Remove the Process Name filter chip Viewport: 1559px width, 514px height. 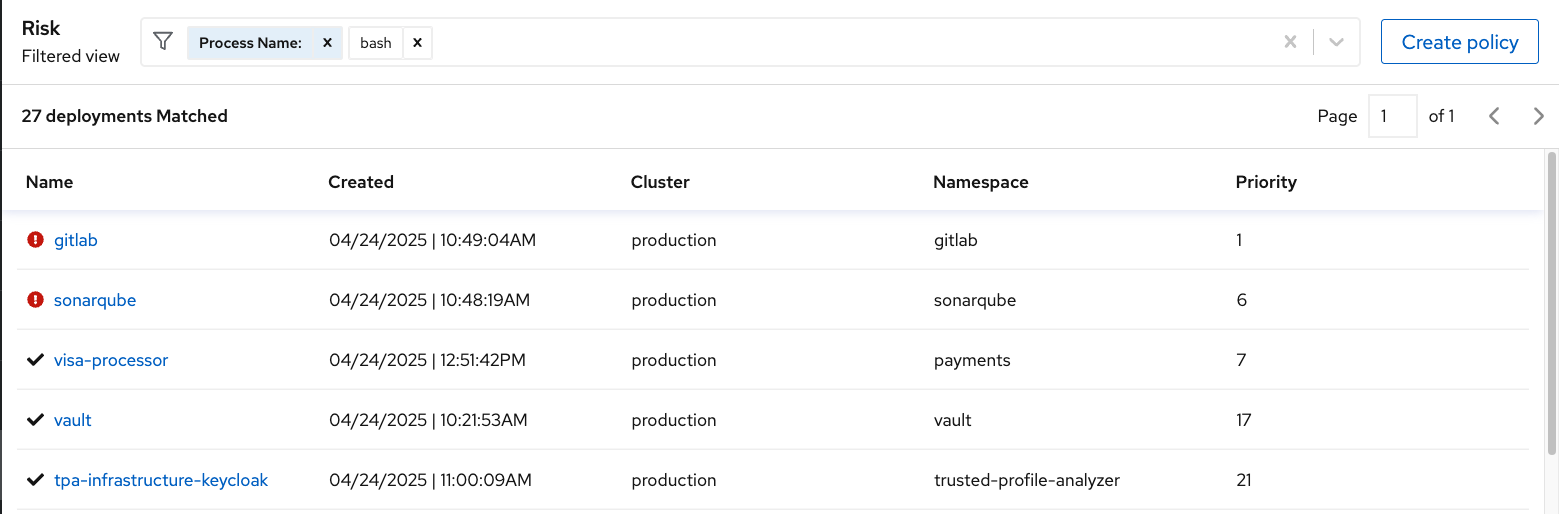click(327, 43)
